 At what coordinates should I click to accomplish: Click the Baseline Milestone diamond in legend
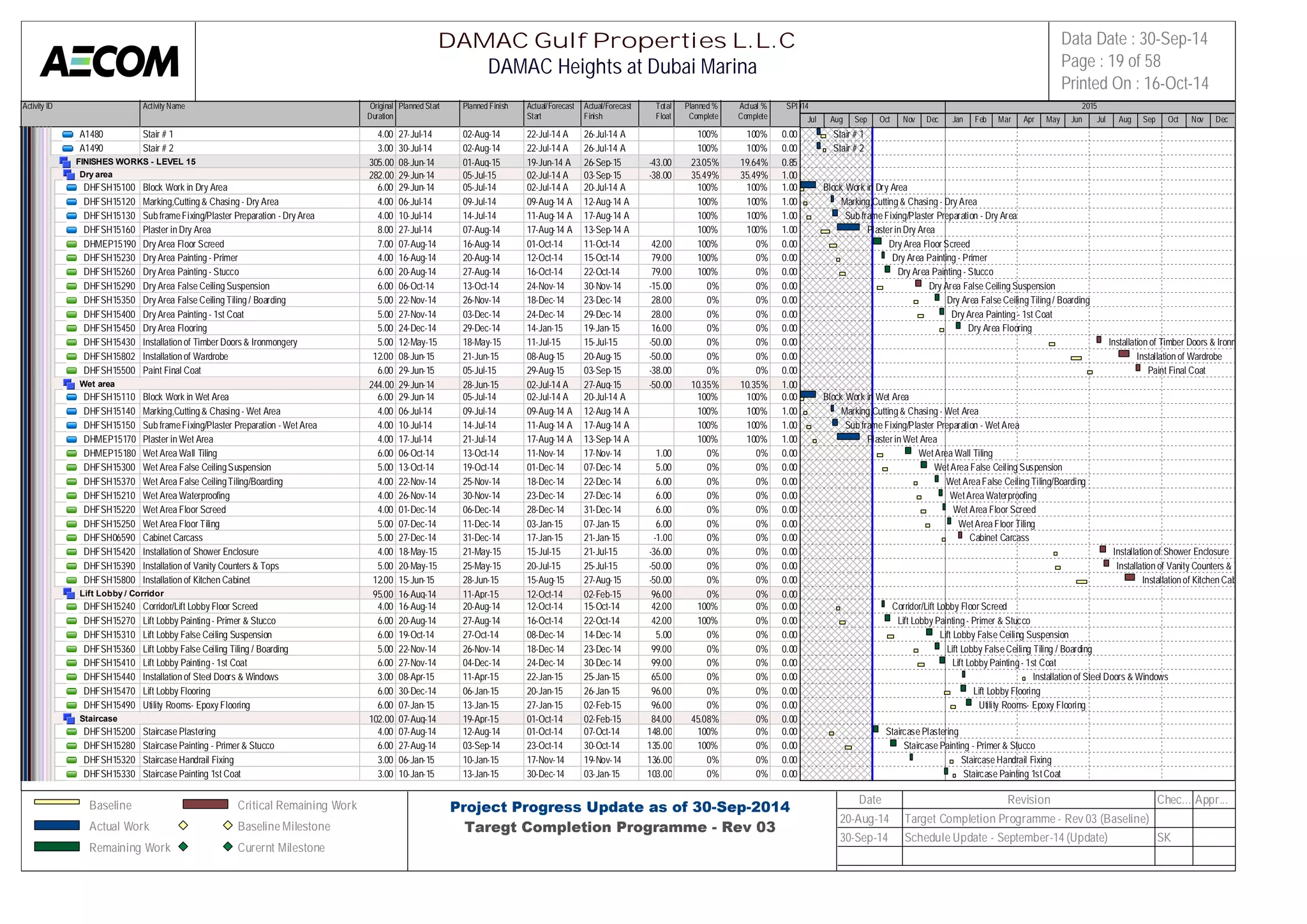pos(228,826)
